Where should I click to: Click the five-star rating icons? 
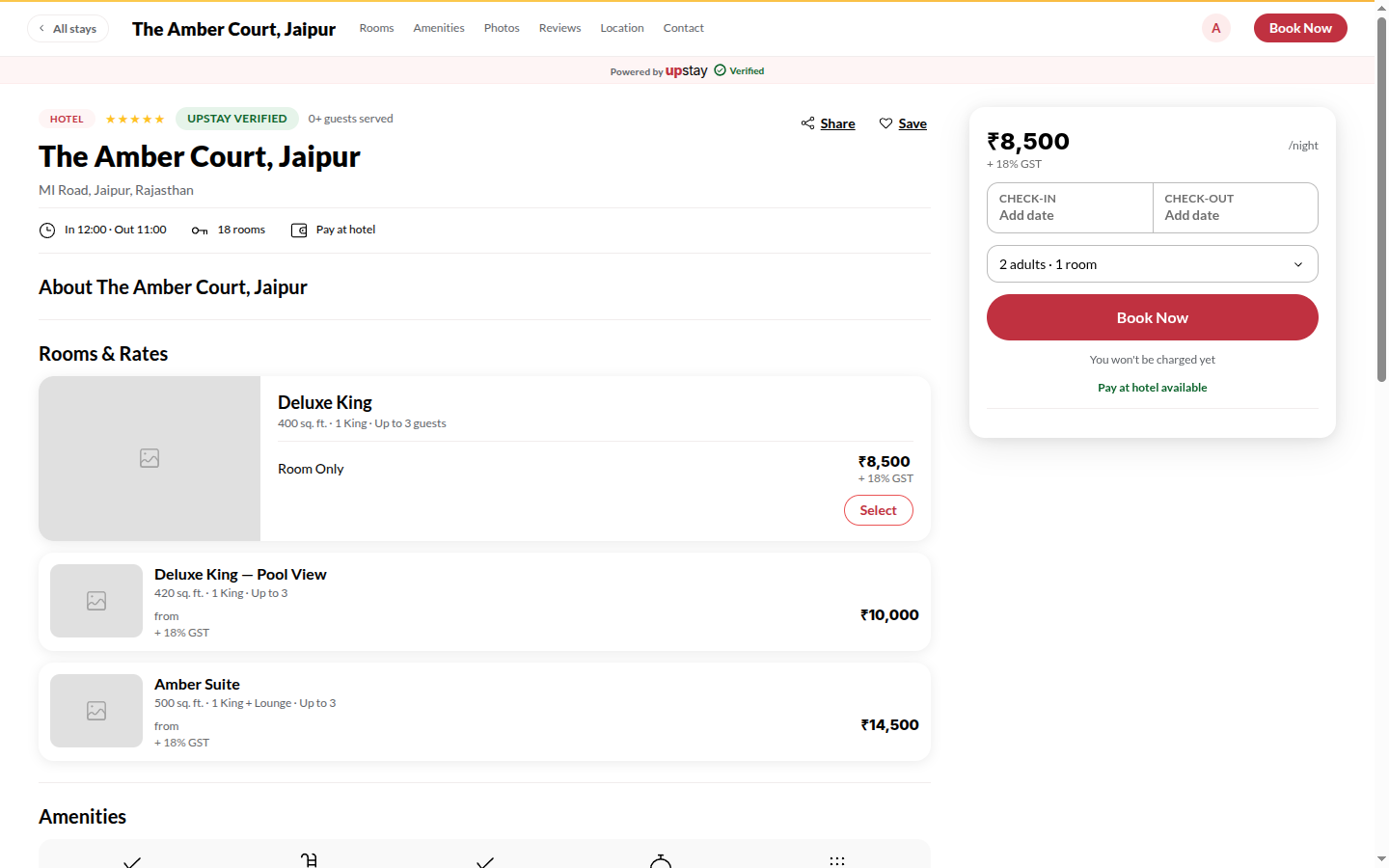135,120
